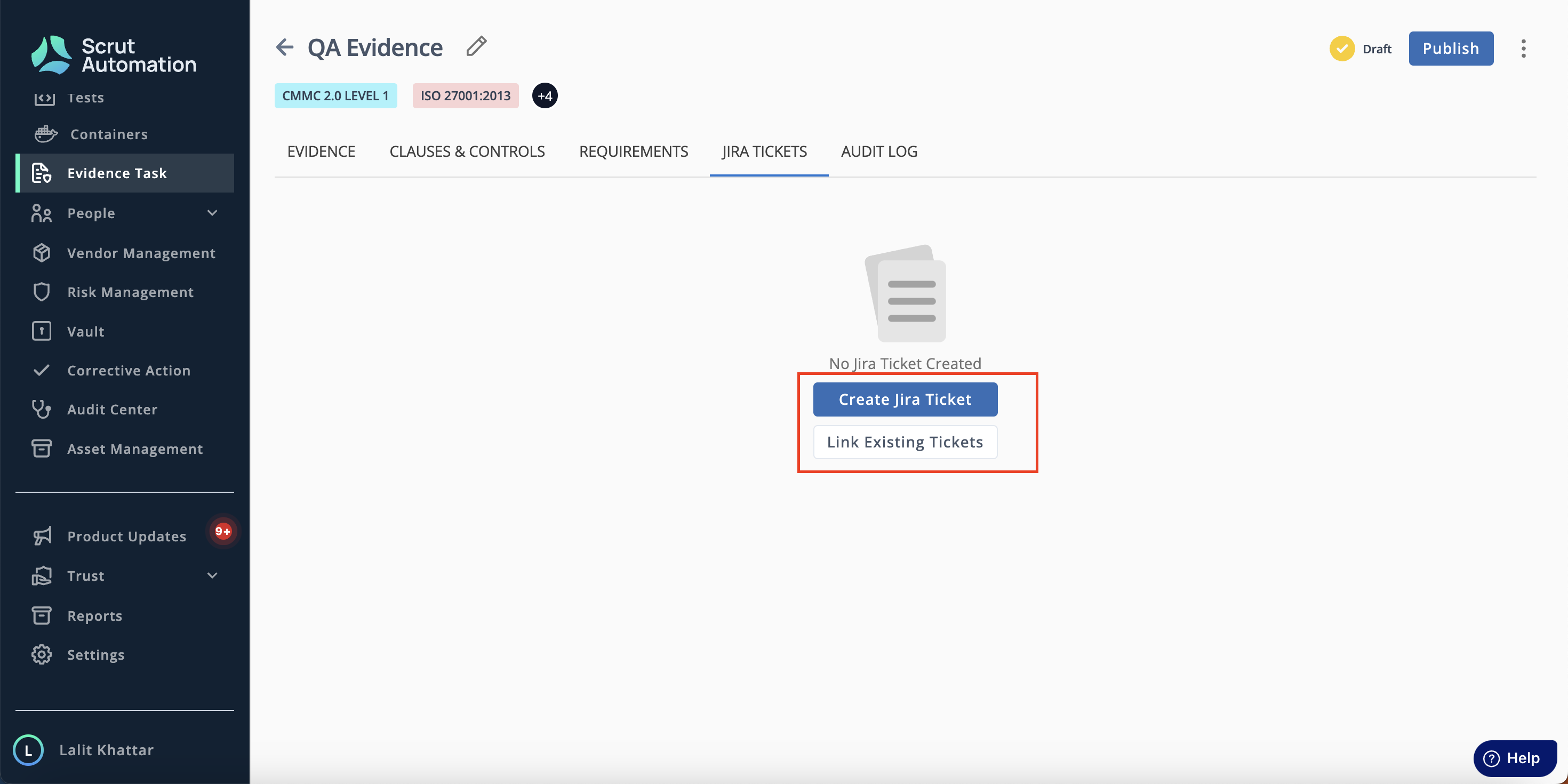Viewport: 1568px width, 784px height.
Task: Click the Corrective Action checkmark icon
Action: click(42, 370)
